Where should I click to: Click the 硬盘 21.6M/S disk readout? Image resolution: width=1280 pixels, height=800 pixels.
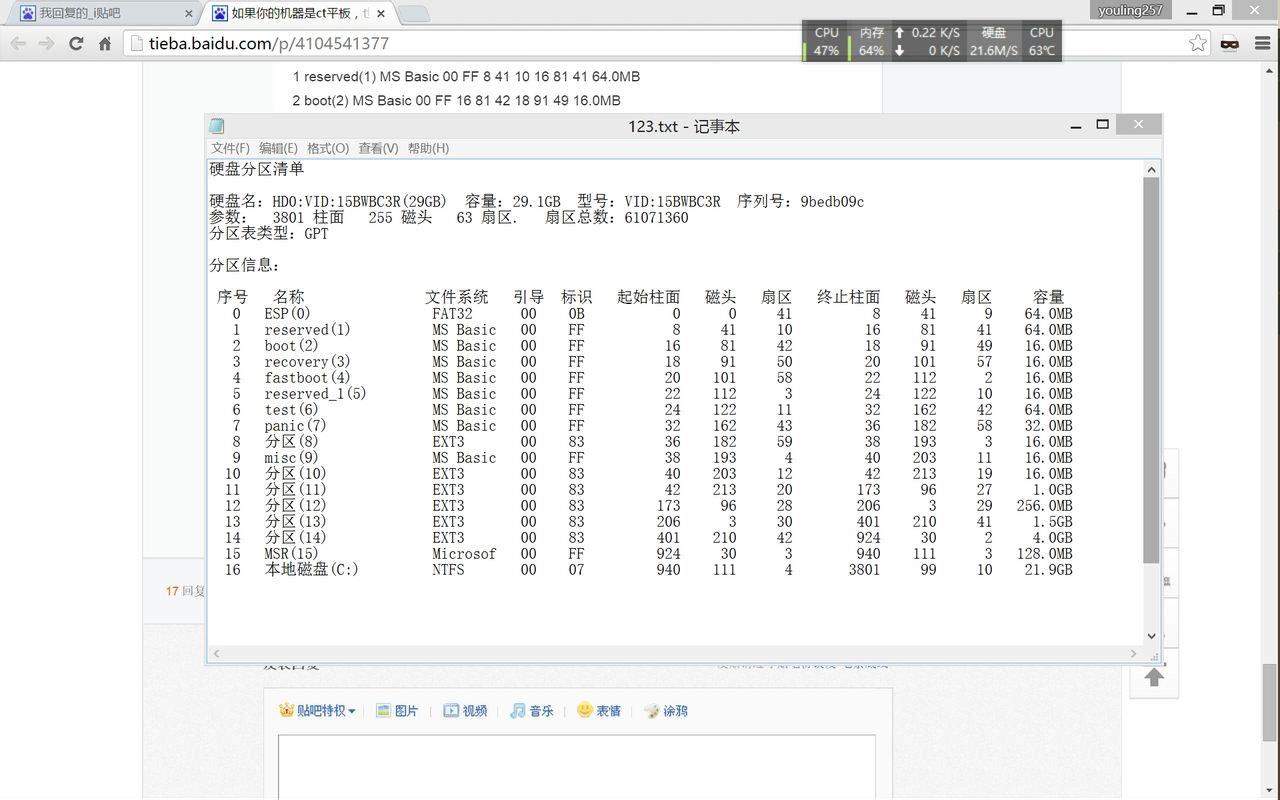click(x=994, y=41)
